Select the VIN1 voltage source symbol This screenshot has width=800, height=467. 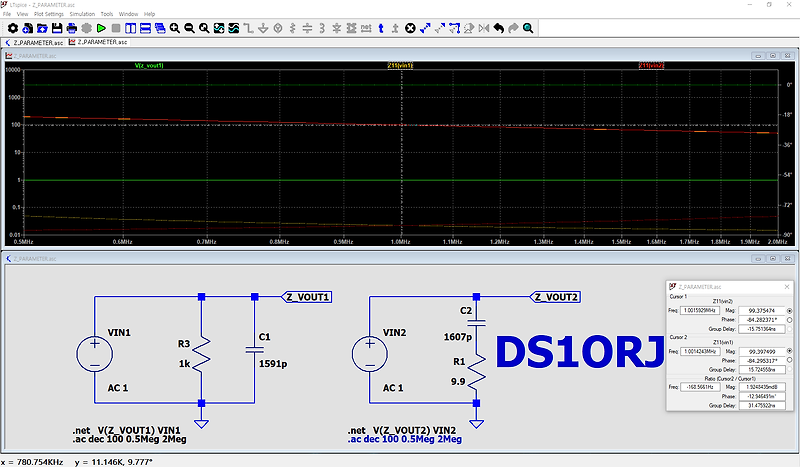94,354
